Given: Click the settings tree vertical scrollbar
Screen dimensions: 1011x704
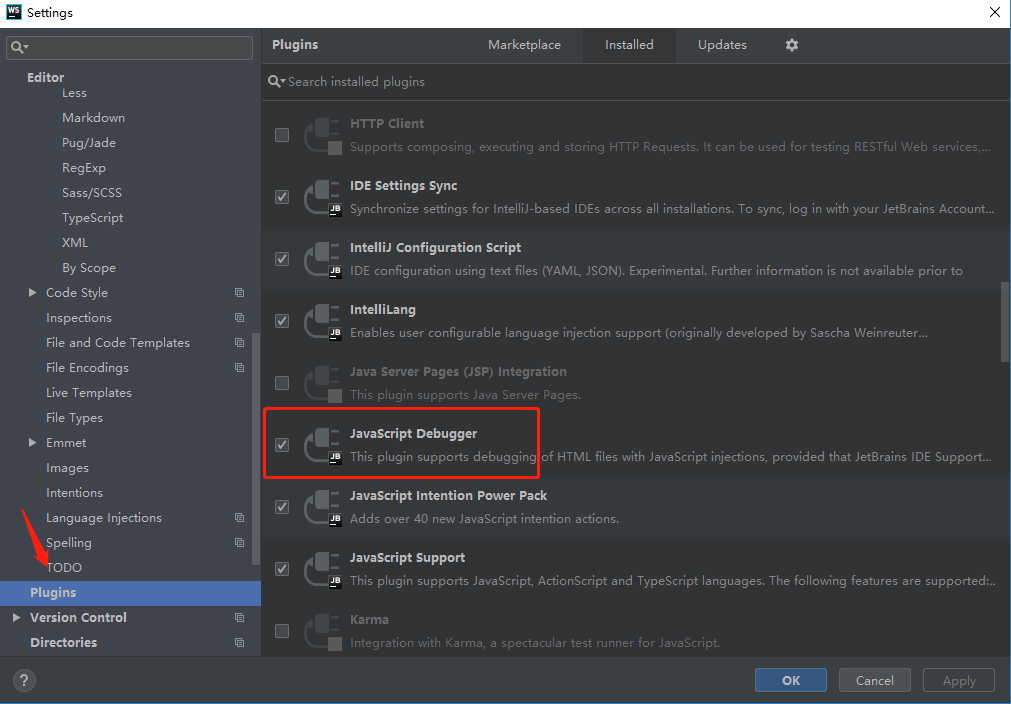Looking at the screenshot, I should (x=256, y=449).
